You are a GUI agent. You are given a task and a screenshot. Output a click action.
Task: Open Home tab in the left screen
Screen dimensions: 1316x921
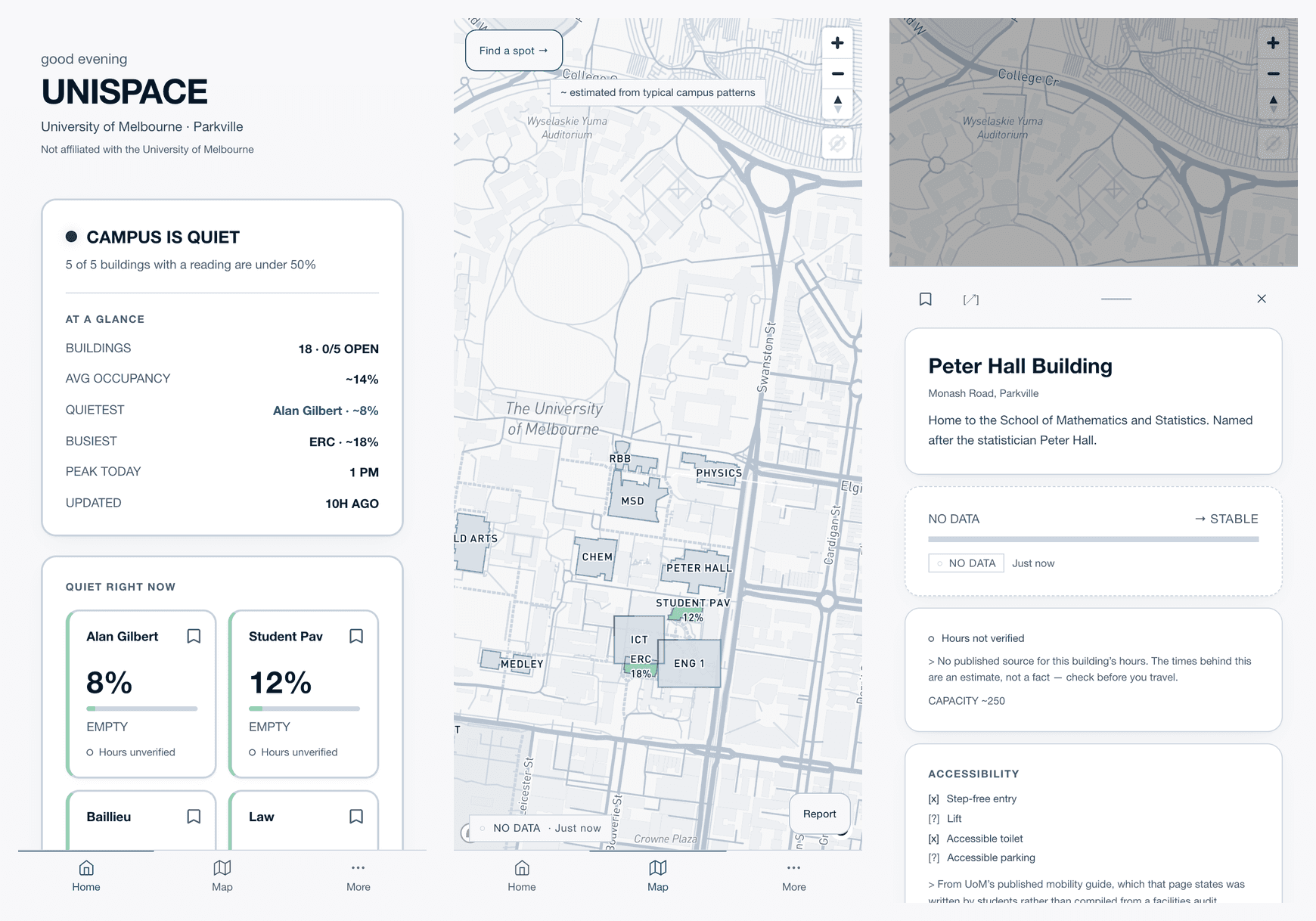point(86,876)
